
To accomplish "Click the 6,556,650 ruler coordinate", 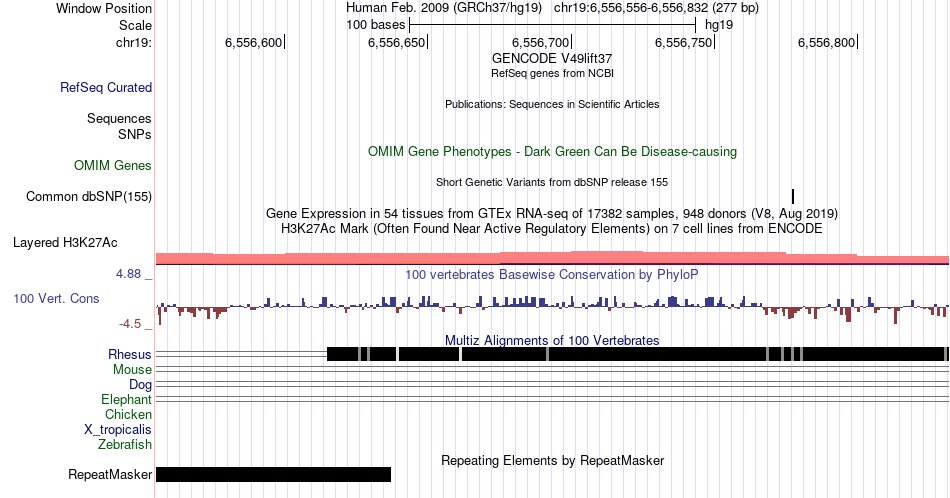I will (x=397, y=42).
